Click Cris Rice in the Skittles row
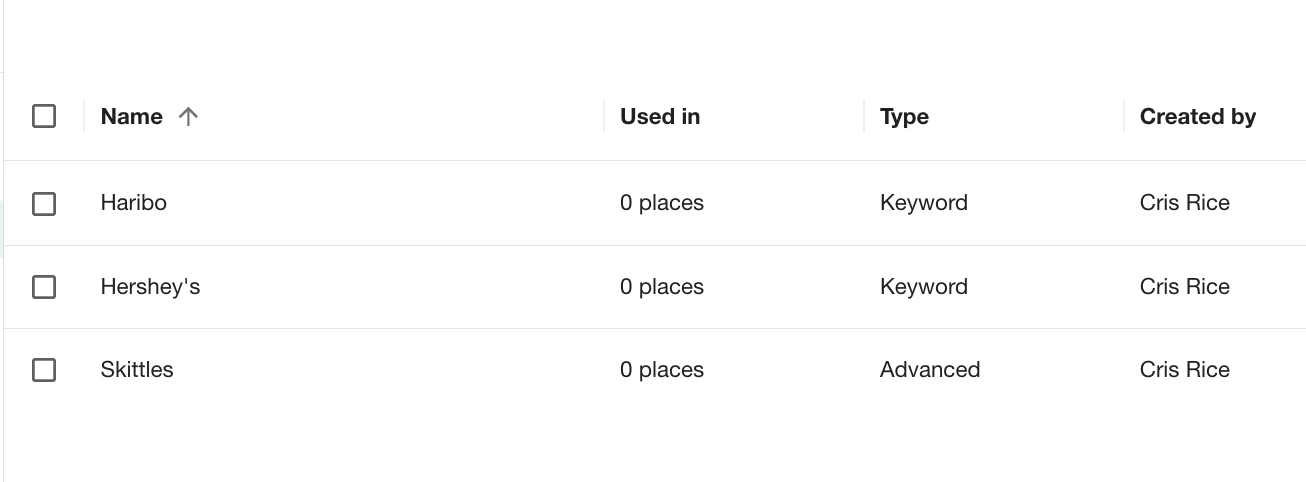Screen dimensions: 1306x482 1184,370
